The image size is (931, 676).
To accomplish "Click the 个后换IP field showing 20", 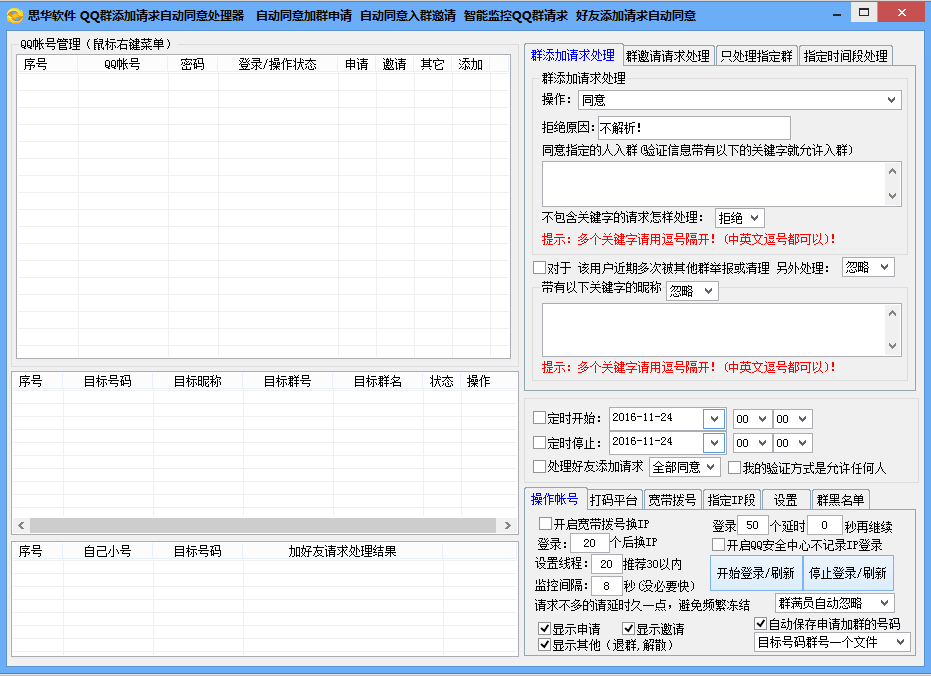I will pyautogui.click(x=590, y=542).
